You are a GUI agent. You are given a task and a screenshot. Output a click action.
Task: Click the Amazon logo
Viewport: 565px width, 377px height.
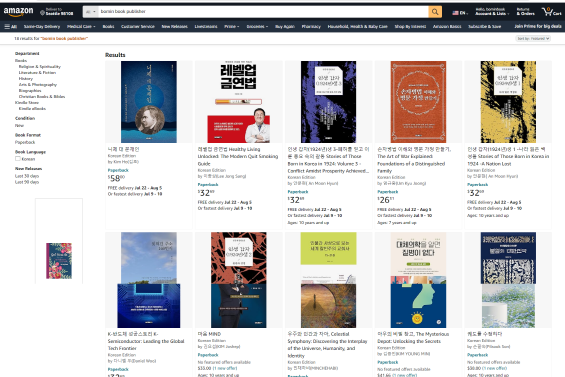(18, 12)
